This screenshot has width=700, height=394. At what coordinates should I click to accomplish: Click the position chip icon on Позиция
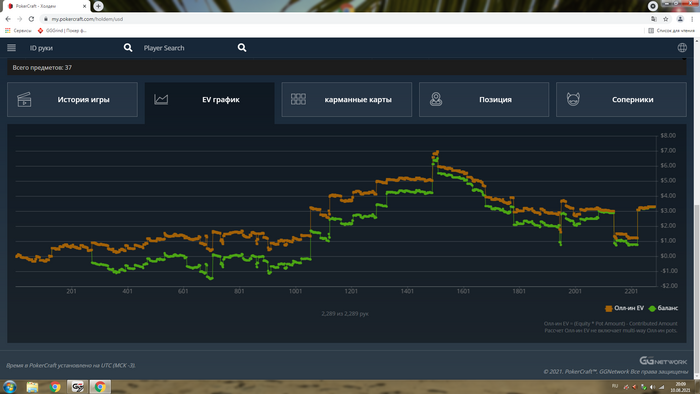pos(436,99)
